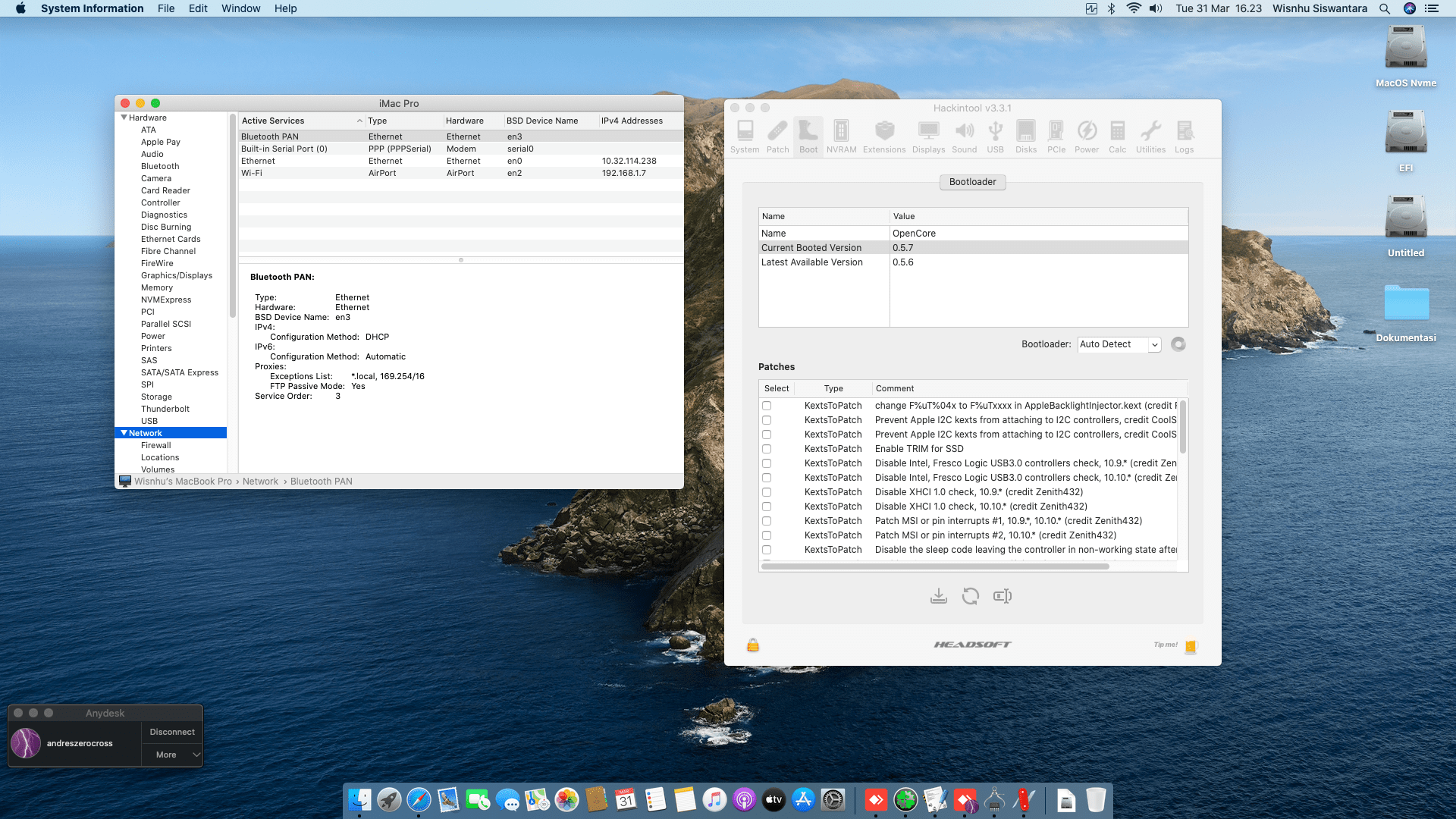Open the Disks section in Hackintool
This screenshot has height=819, width=1456.
(x=1026, y=137)
